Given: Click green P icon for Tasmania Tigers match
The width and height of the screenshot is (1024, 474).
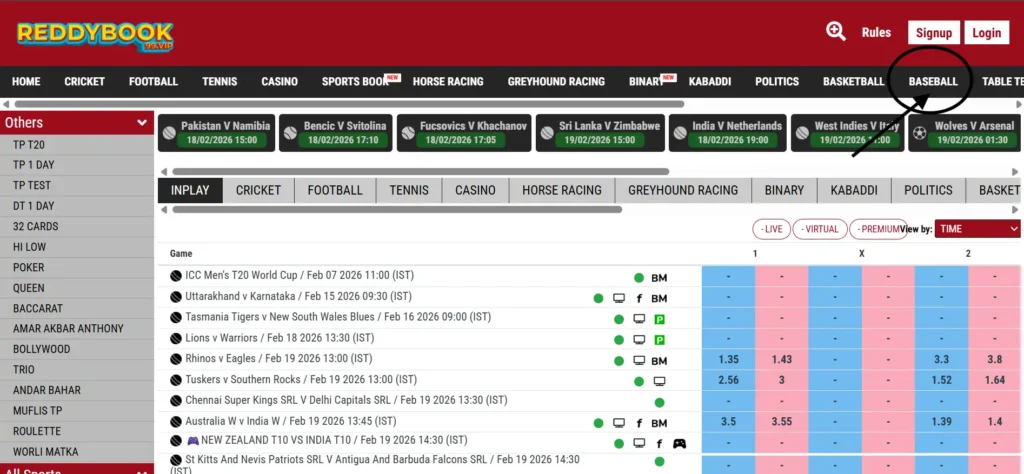Looking at the screenshot, I should (660, 319).
